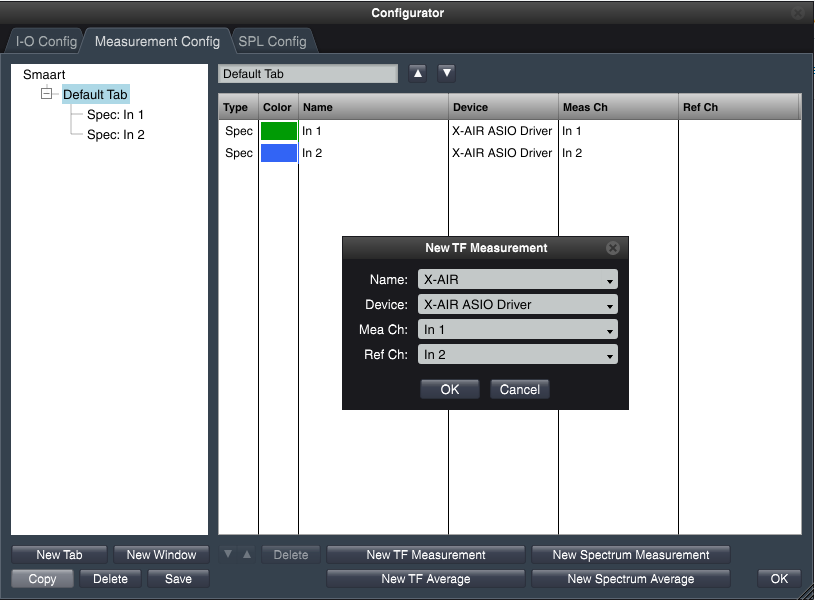Select Spec: In 1 in the tree
This screenshot has height=600, width=815.
click(x=115, y=115)
